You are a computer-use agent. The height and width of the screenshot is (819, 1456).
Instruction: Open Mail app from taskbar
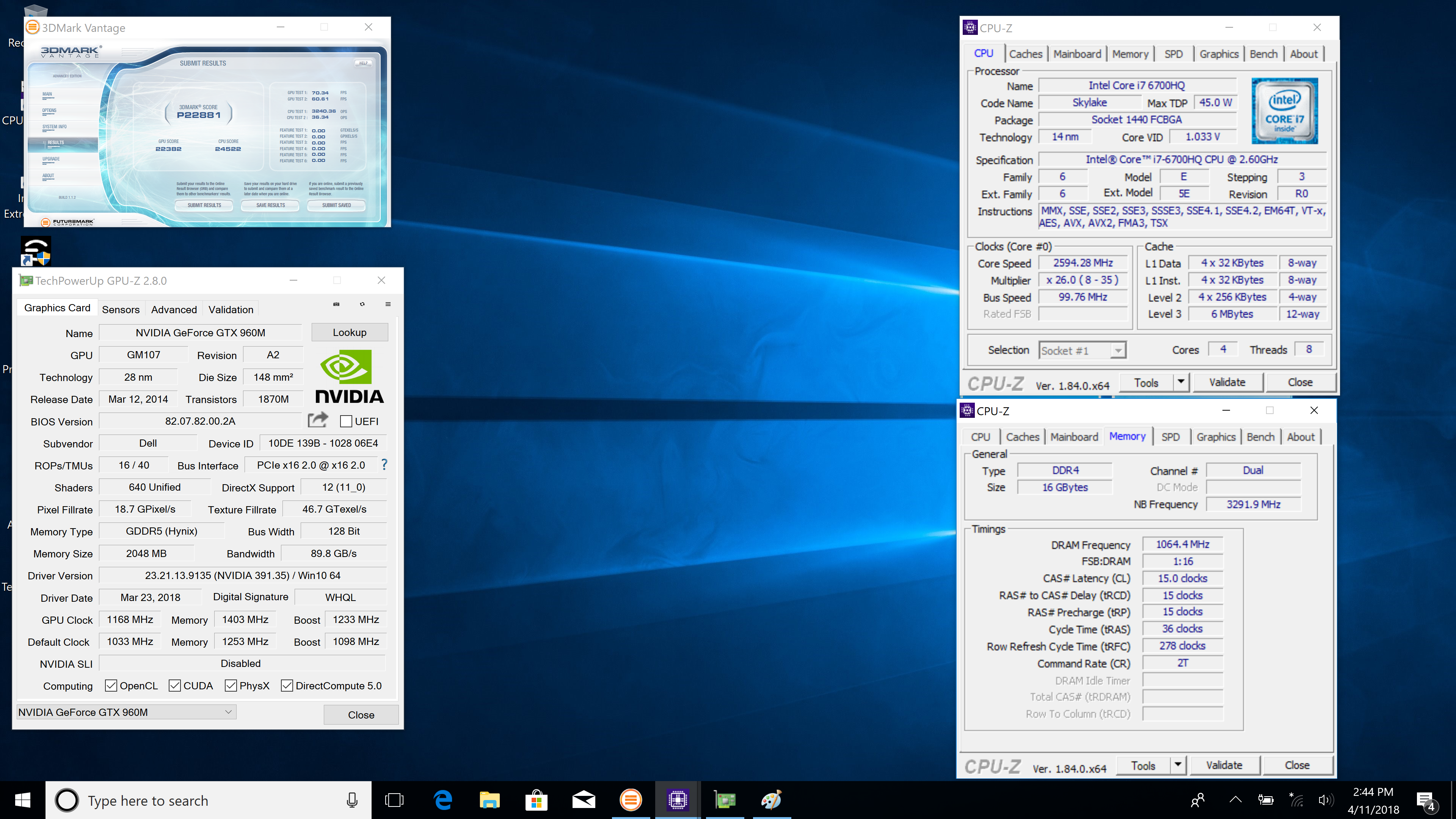(583, 800)
